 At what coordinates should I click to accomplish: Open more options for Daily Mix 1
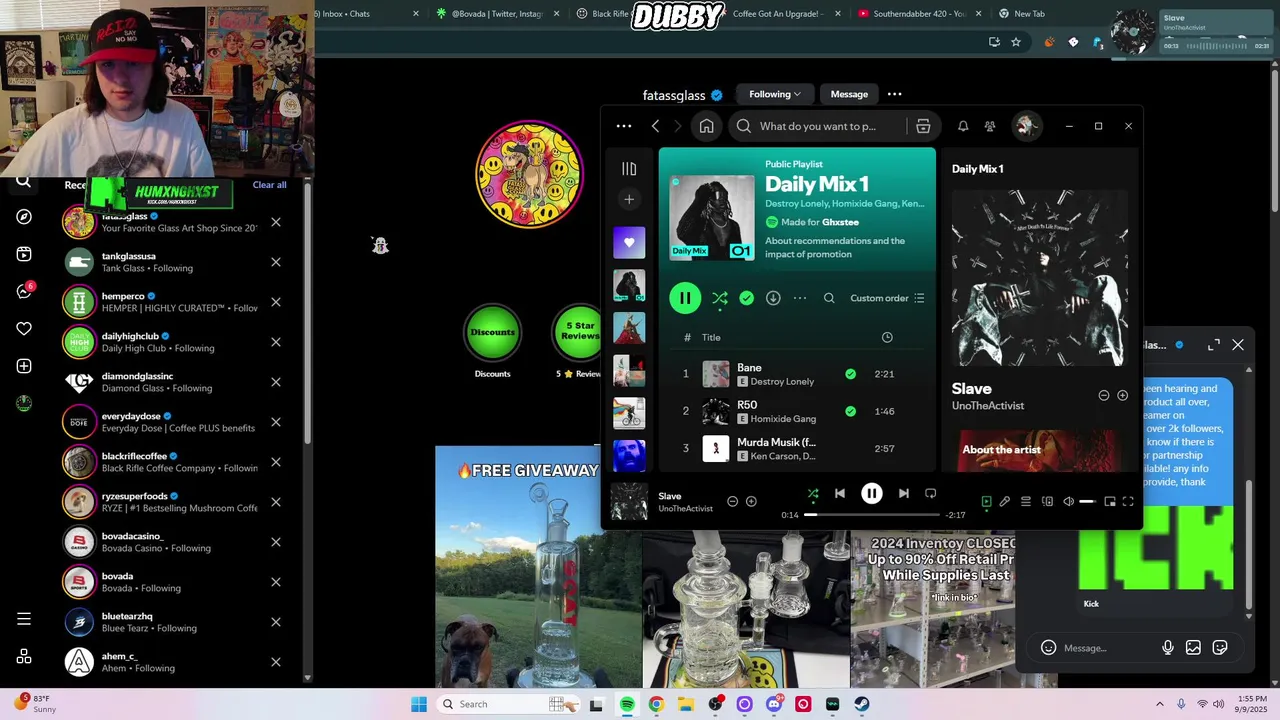[x=800, y=298]
